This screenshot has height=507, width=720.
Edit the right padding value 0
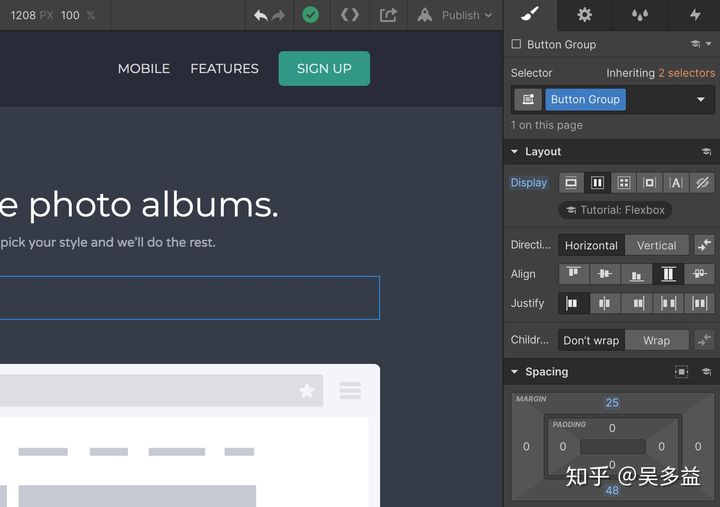661,446
